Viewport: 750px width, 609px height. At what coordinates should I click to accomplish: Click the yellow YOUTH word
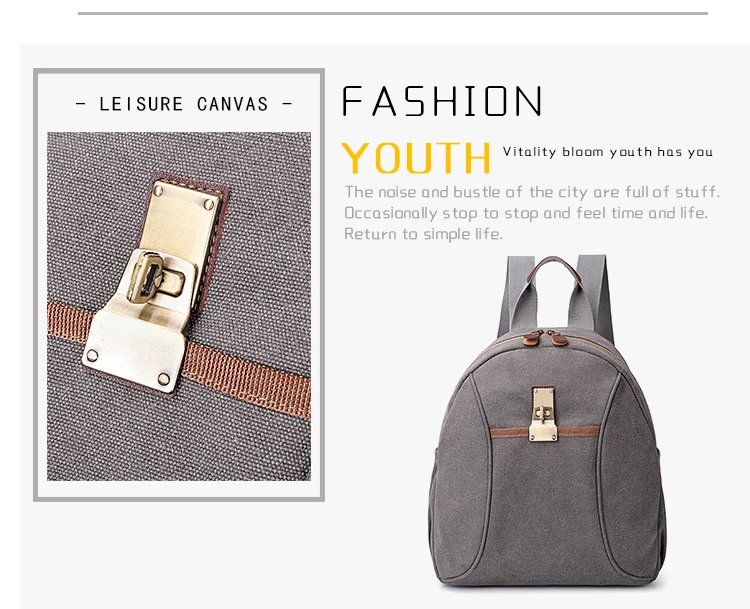pos(416,158)
